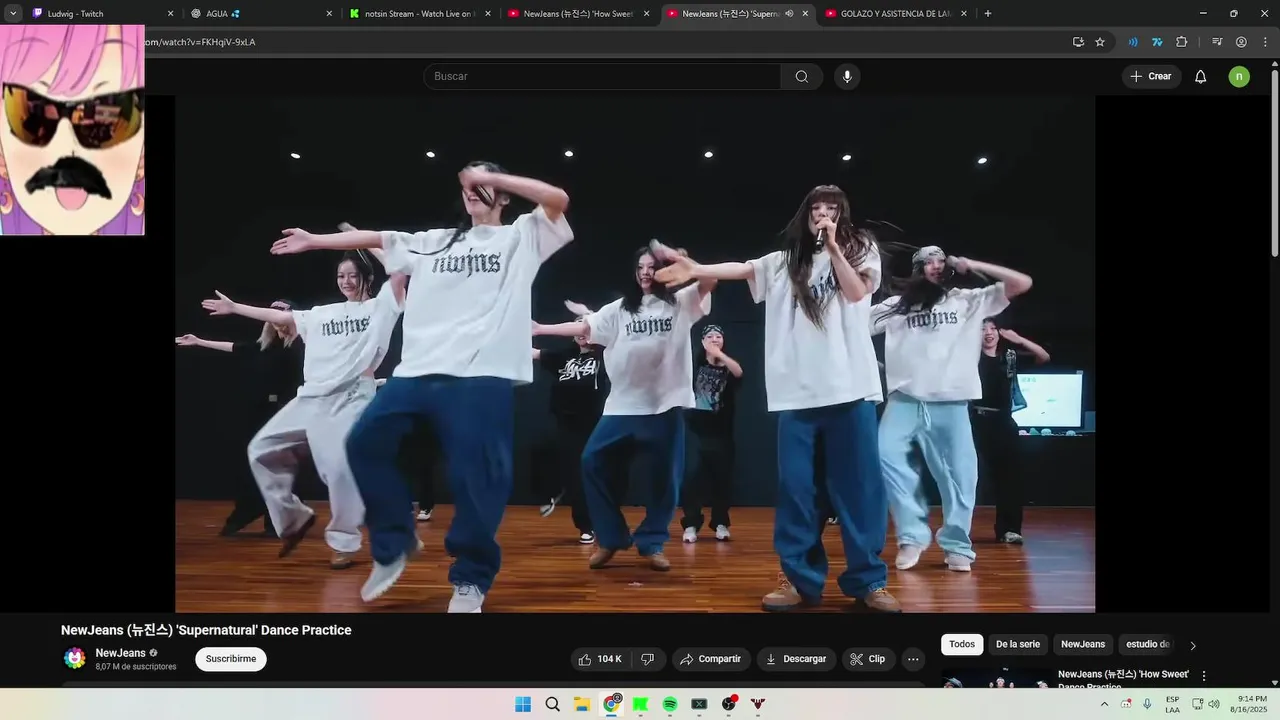Click the tray microphone icon

click(1147, 704)
